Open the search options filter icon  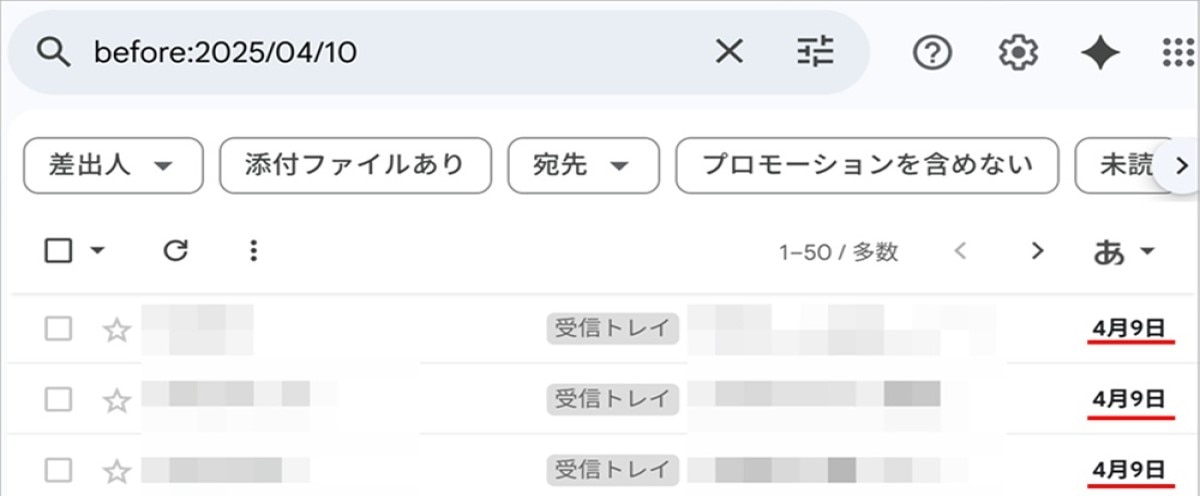tap(815, 52)
